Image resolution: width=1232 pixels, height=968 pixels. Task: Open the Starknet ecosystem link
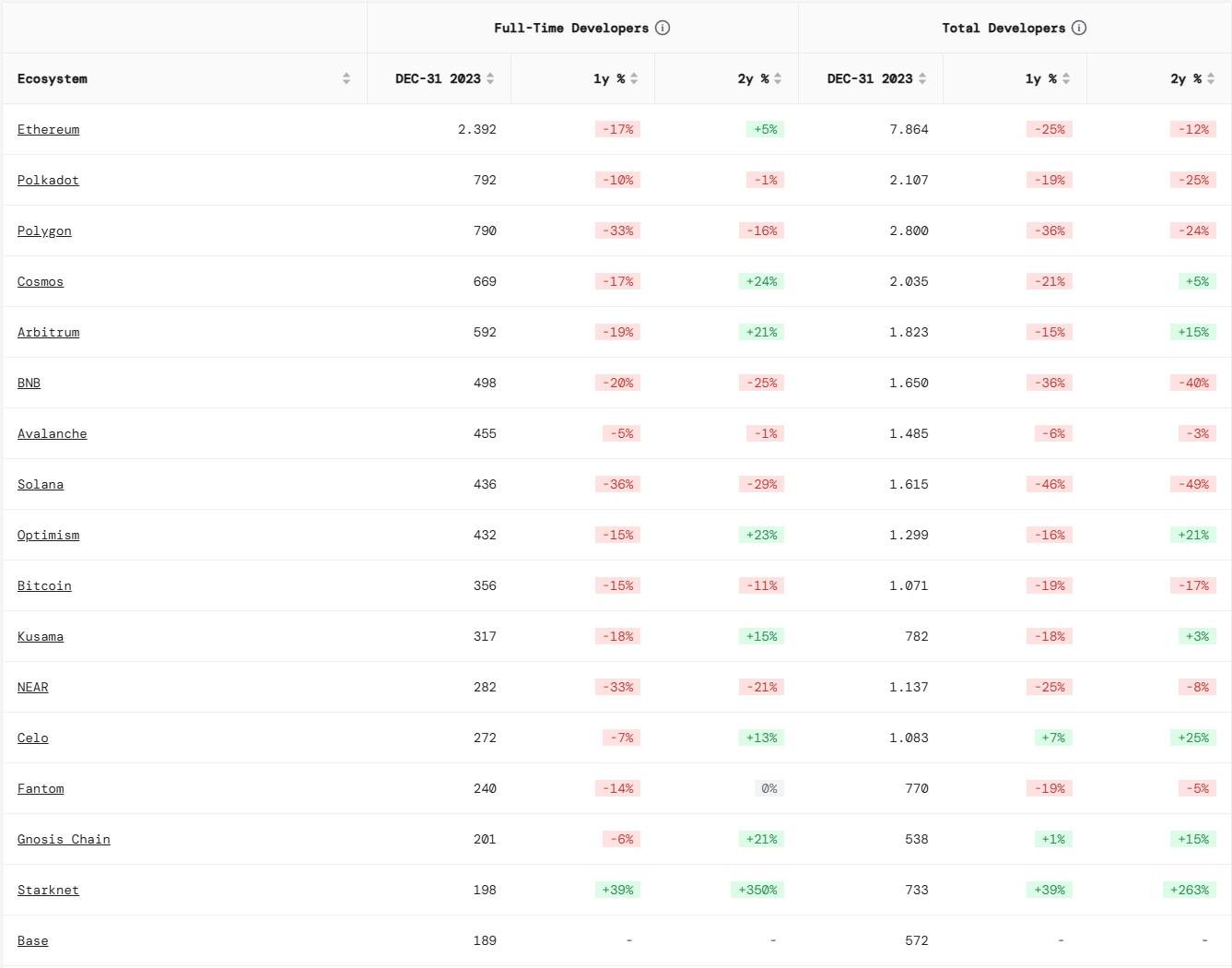(48, 890)
